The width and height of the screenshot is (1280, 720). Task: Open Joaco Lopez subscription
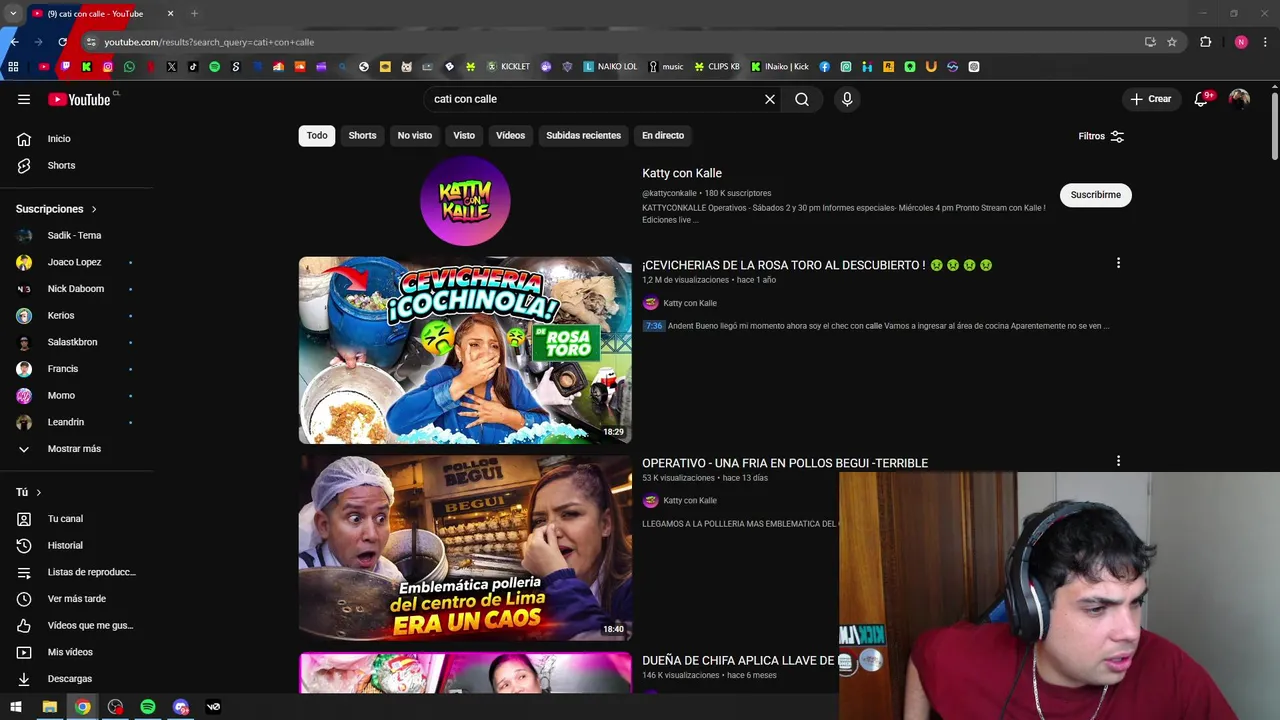point(76,262)
